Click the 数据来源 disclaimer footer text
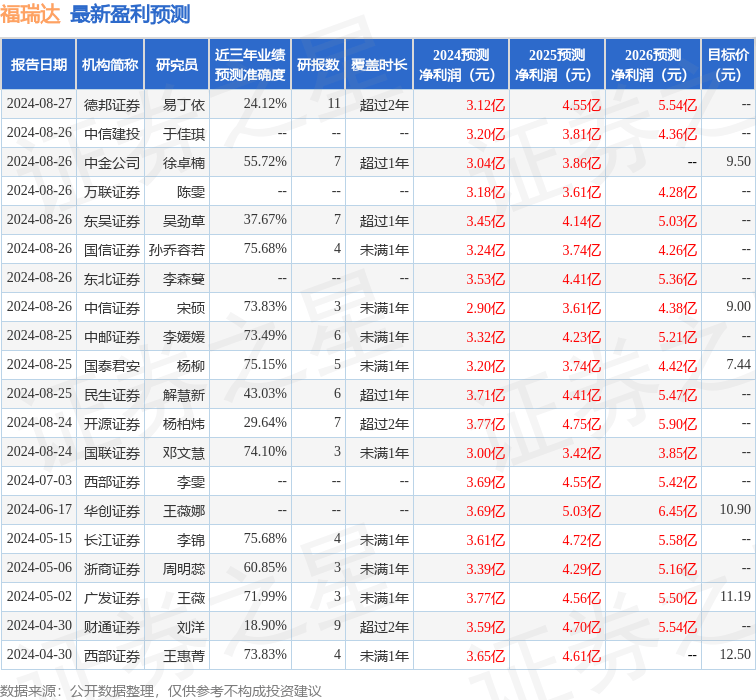Screen dimensions: 756x700 pos(161,691)
